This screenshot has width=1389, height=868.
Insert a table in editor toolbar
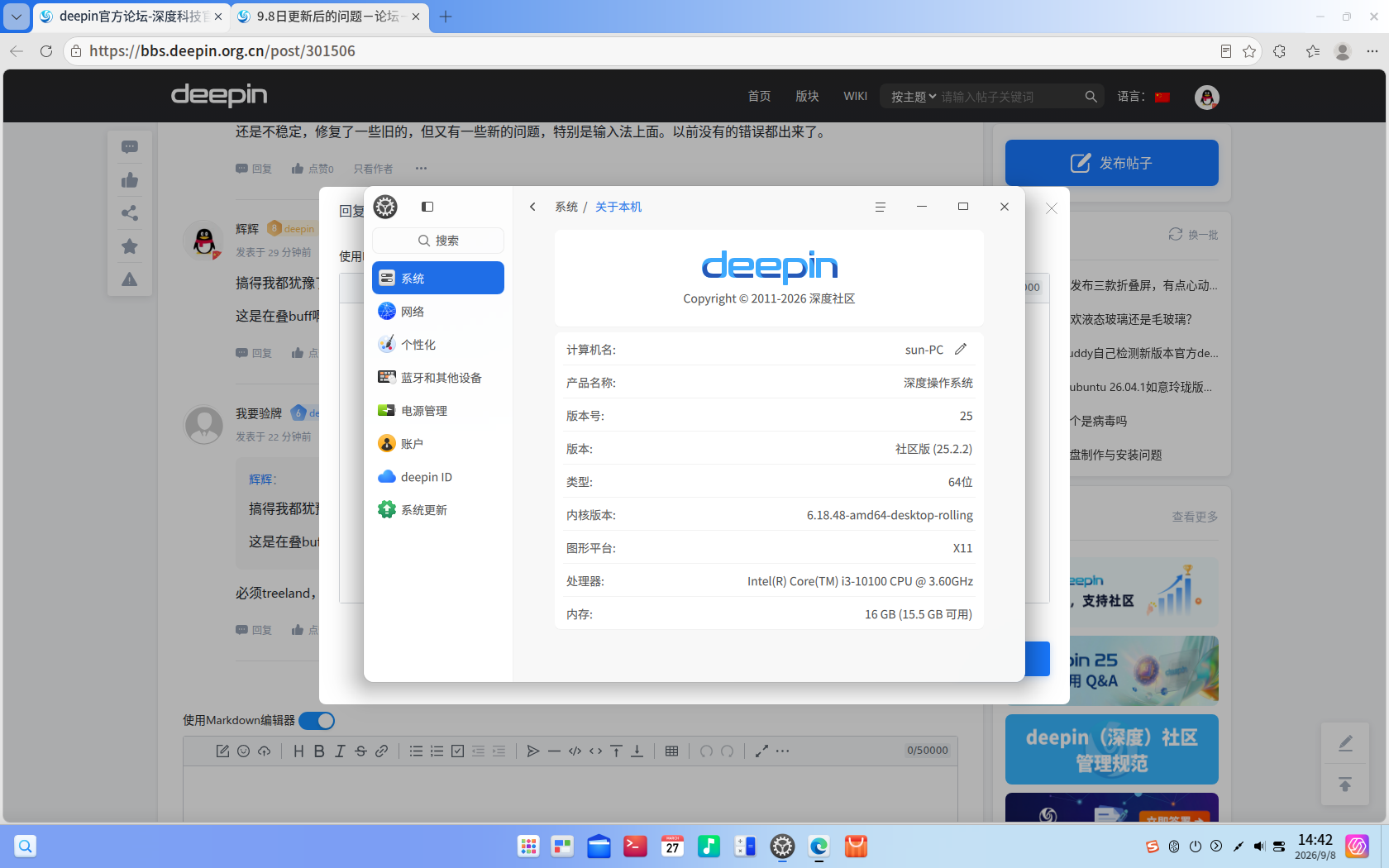(x=671, y=751)
